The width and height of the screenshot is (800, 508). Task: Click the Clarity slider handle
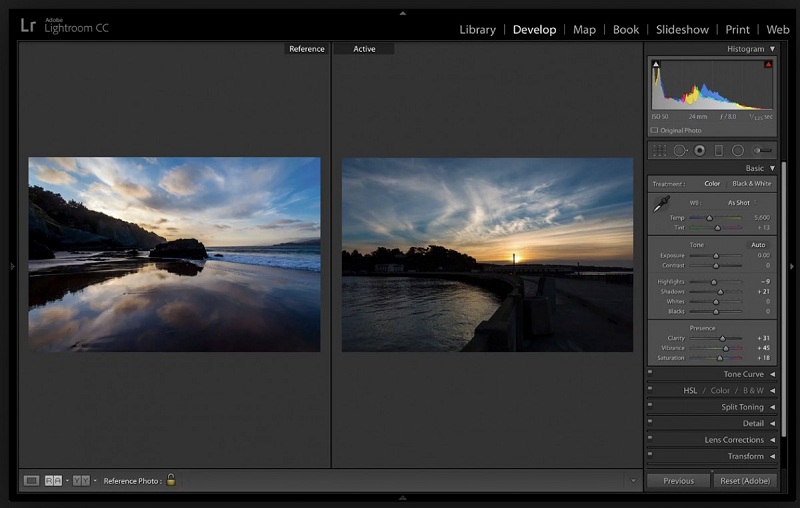722,338
